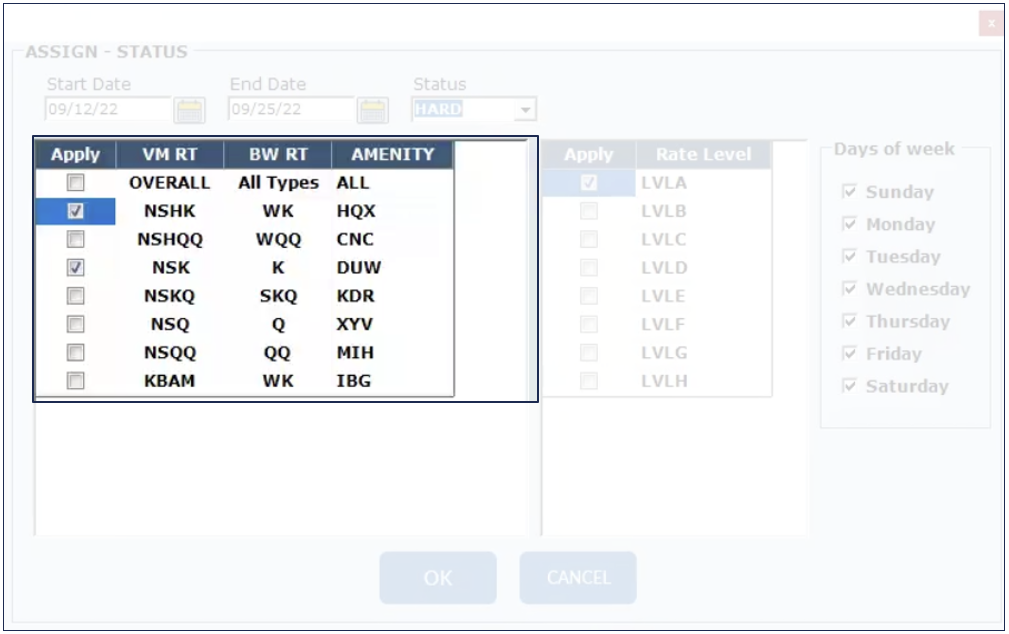The height and width of the screenshot is (634, 1009).
Task: Uncheck the LVLA rate level checkbox
Action: (x=589, y=183)
